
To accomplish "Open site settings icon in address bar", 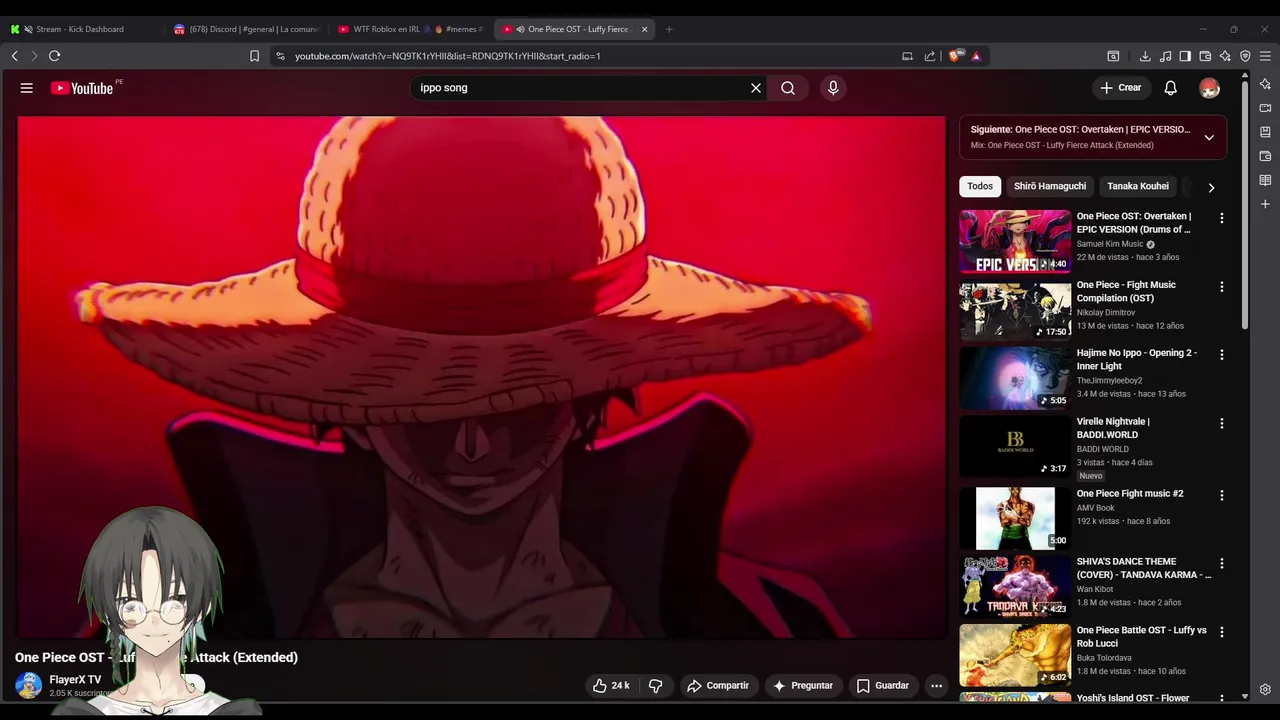I will click(280, 56).
